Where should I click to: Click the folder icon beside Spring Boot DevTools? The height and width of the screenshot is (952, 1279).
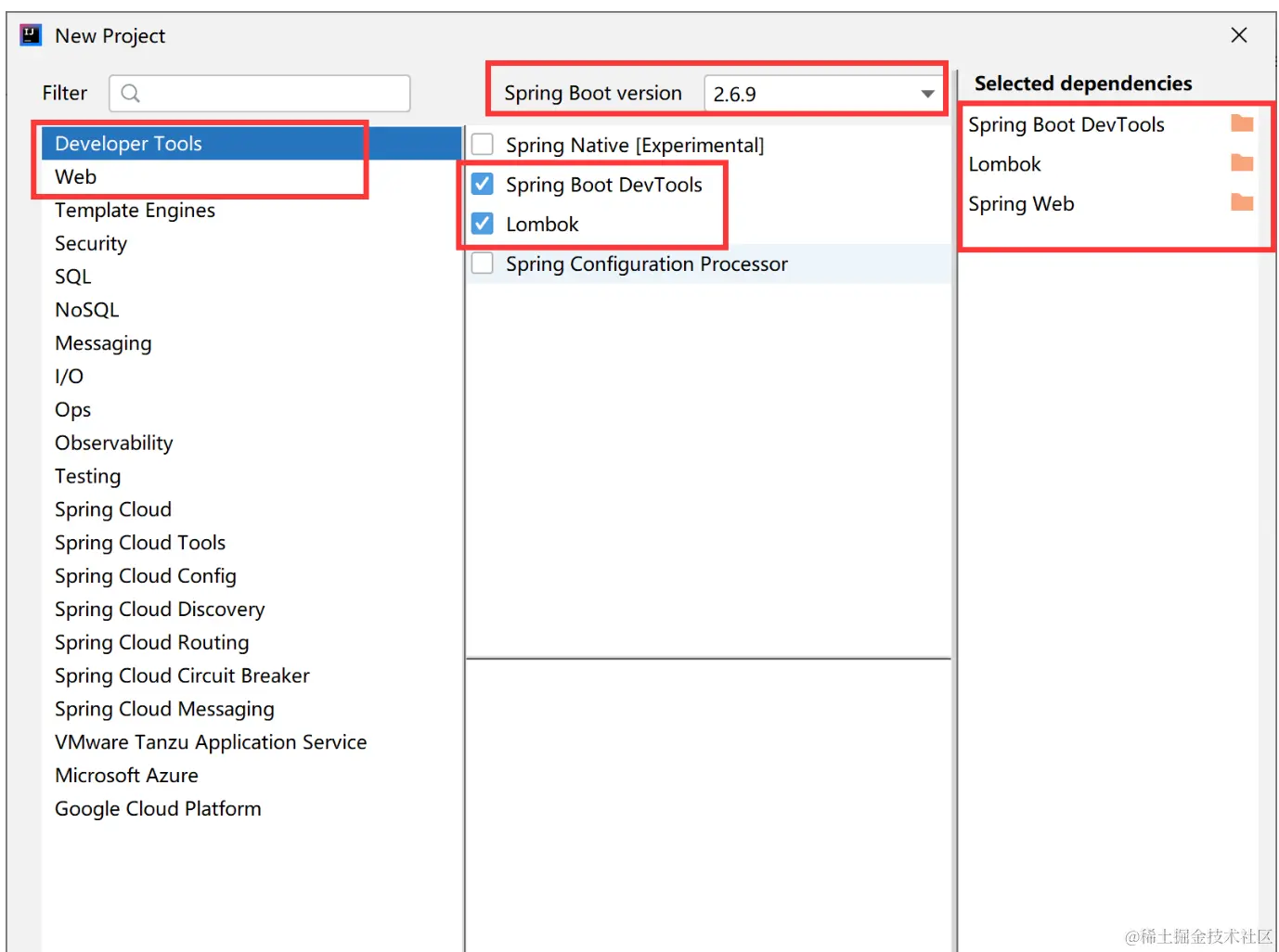pyautogui.click(x=1242, y=123)
